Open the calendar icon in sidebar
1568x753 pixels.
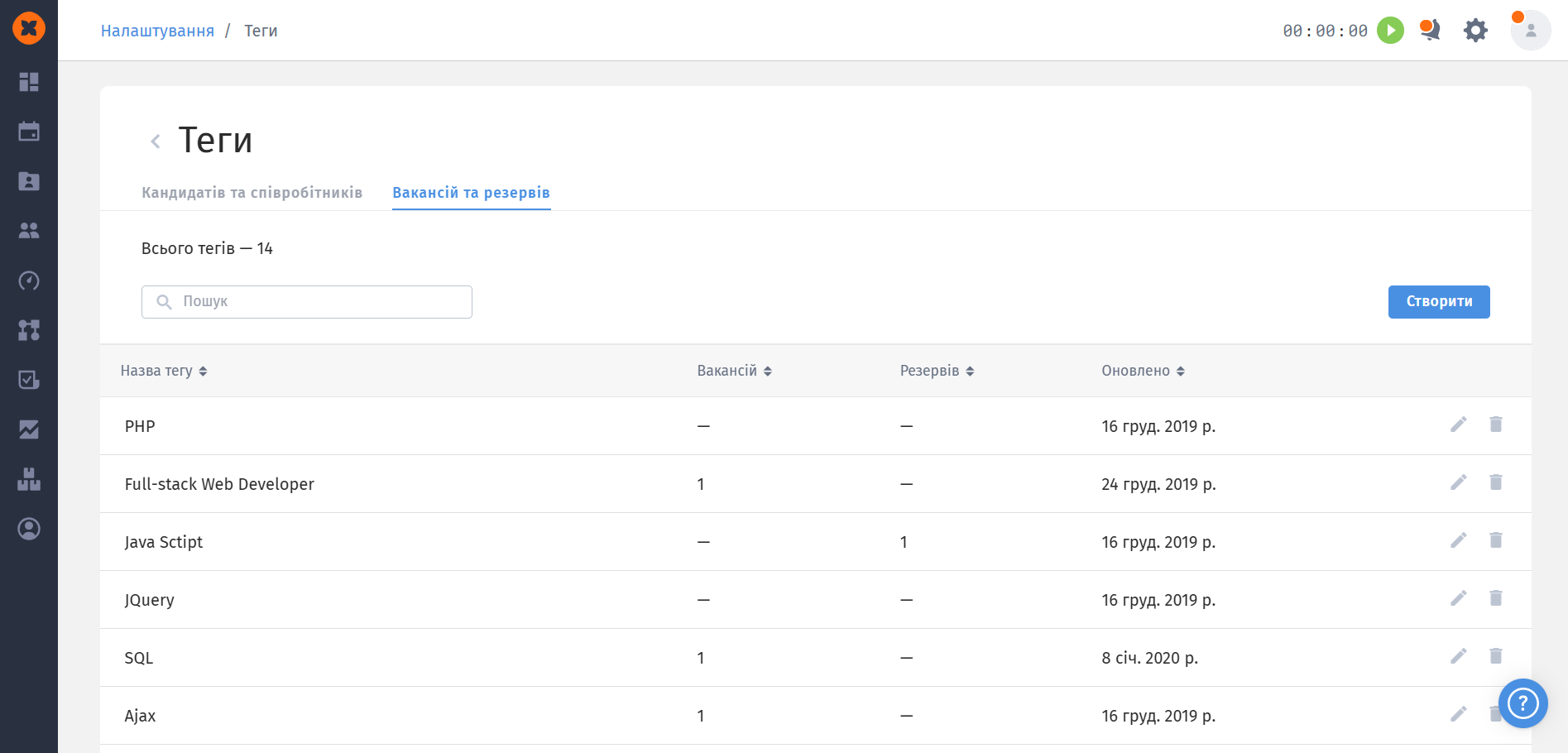(29, 132)
